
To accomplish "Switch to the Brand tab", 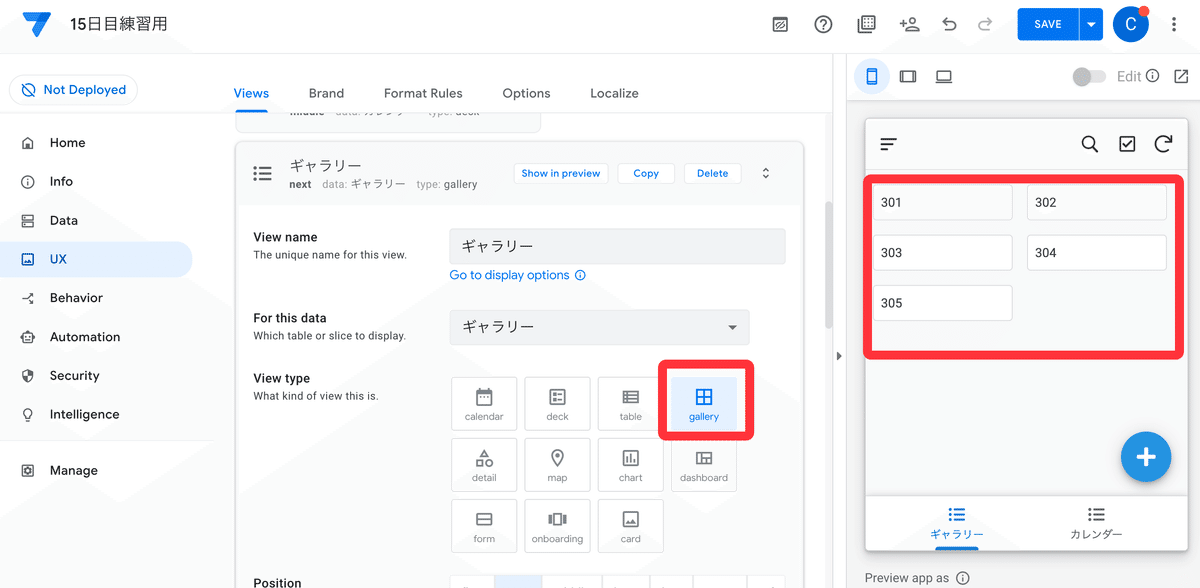I will point(326,93).
